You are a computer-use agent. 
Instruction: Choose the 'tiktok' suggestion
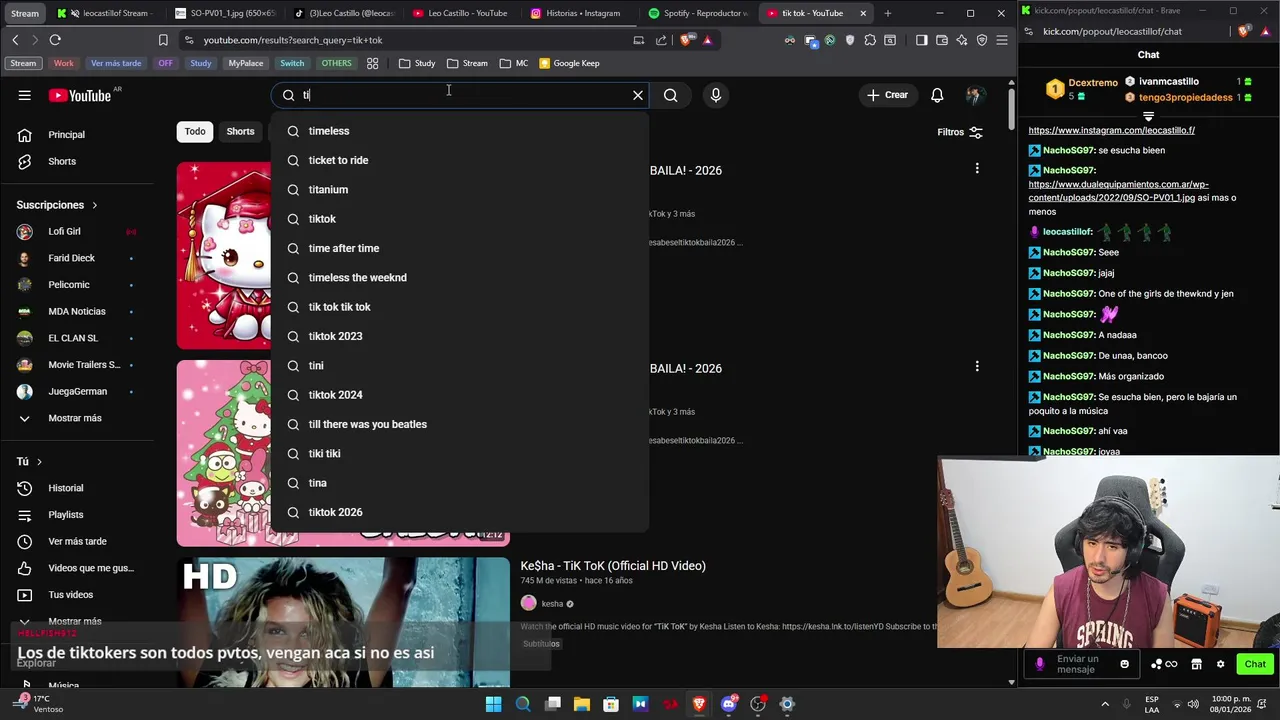460,219
